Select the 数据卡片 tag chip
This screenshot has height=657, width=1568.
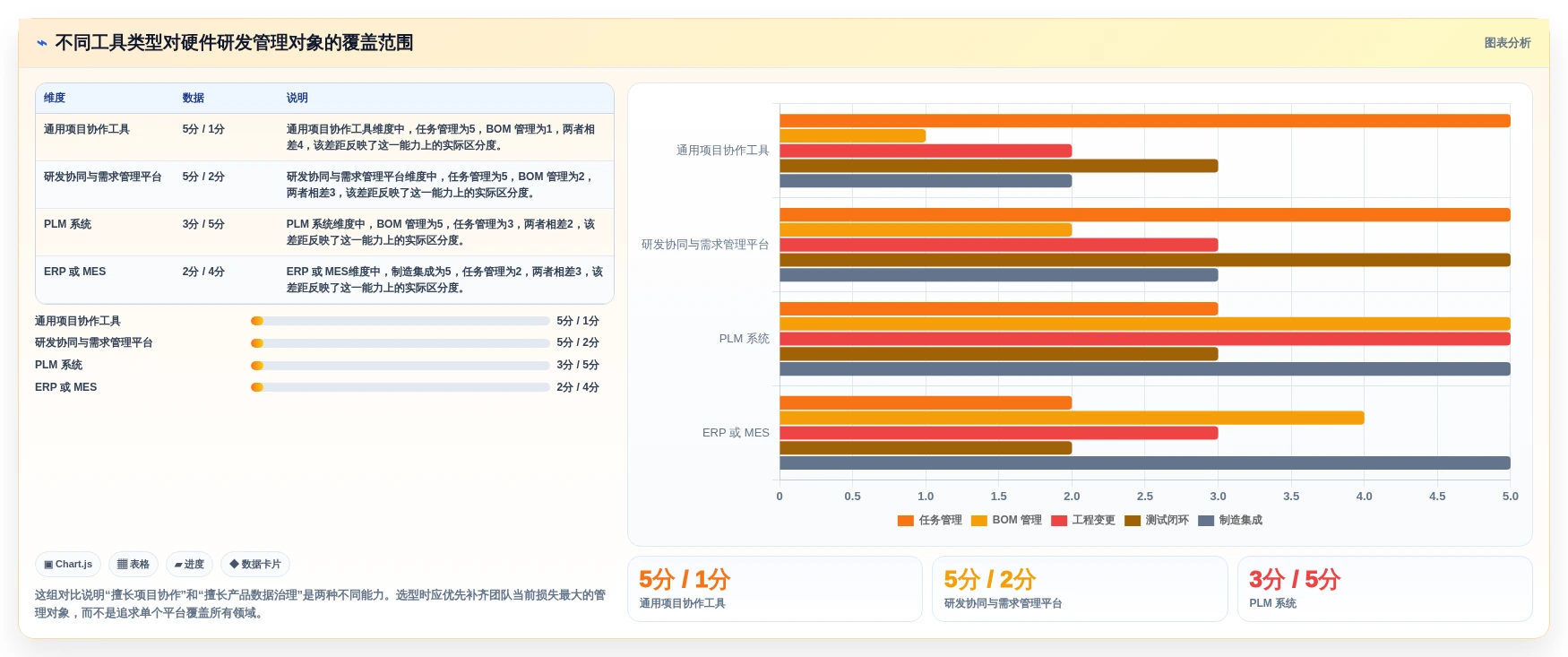tap(255, 565)
